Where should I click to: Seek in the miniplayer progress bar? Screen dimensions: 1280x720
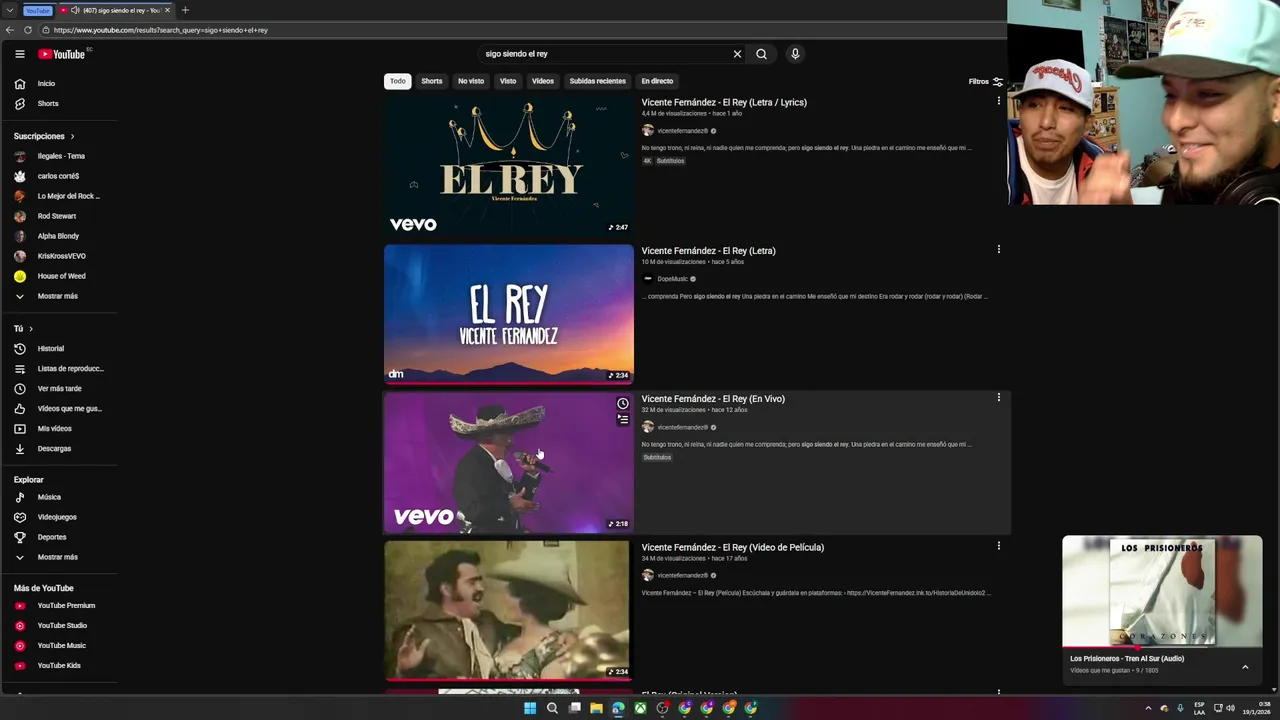pos(1162,647)
